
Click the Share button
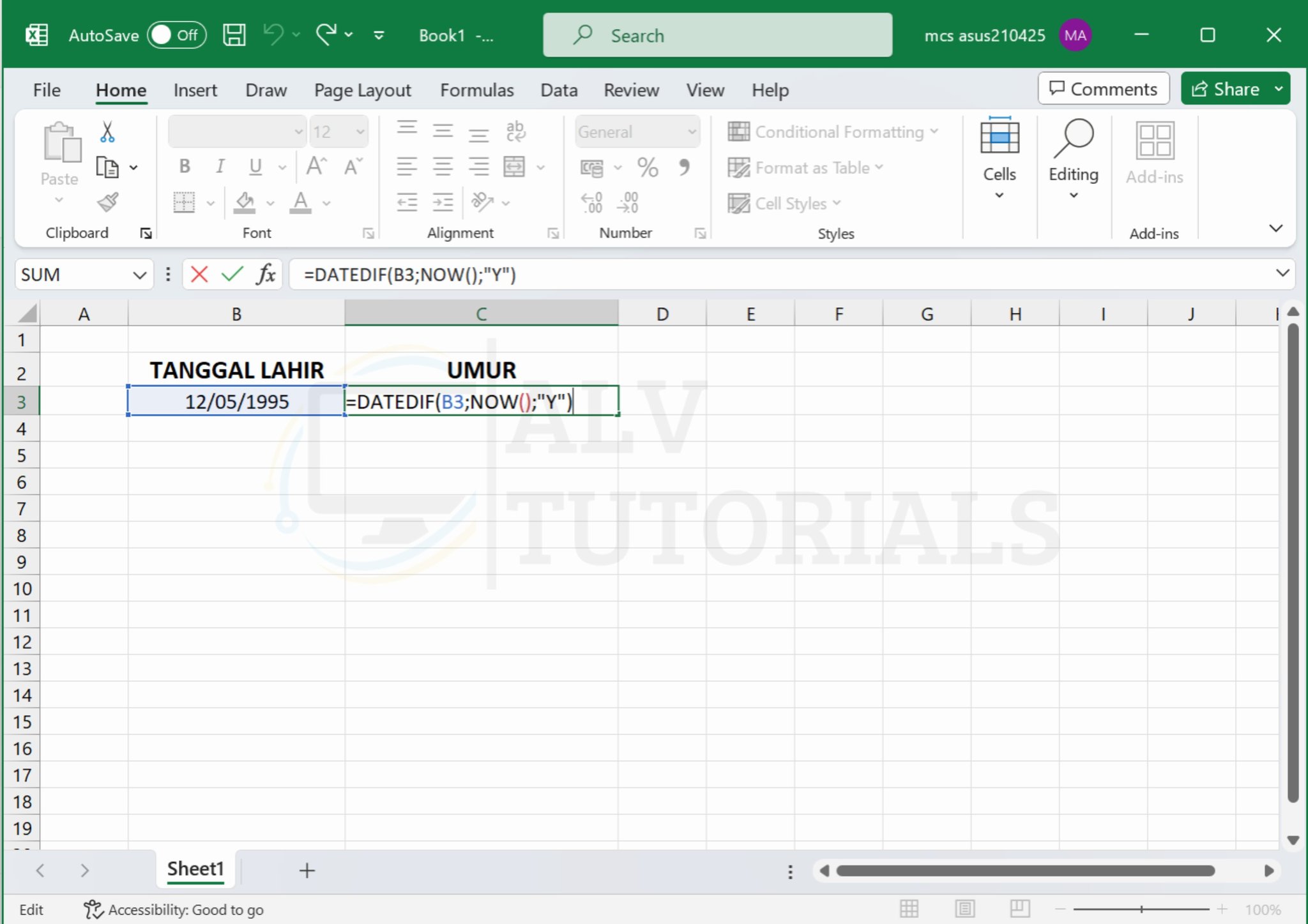pos(1226,89)
